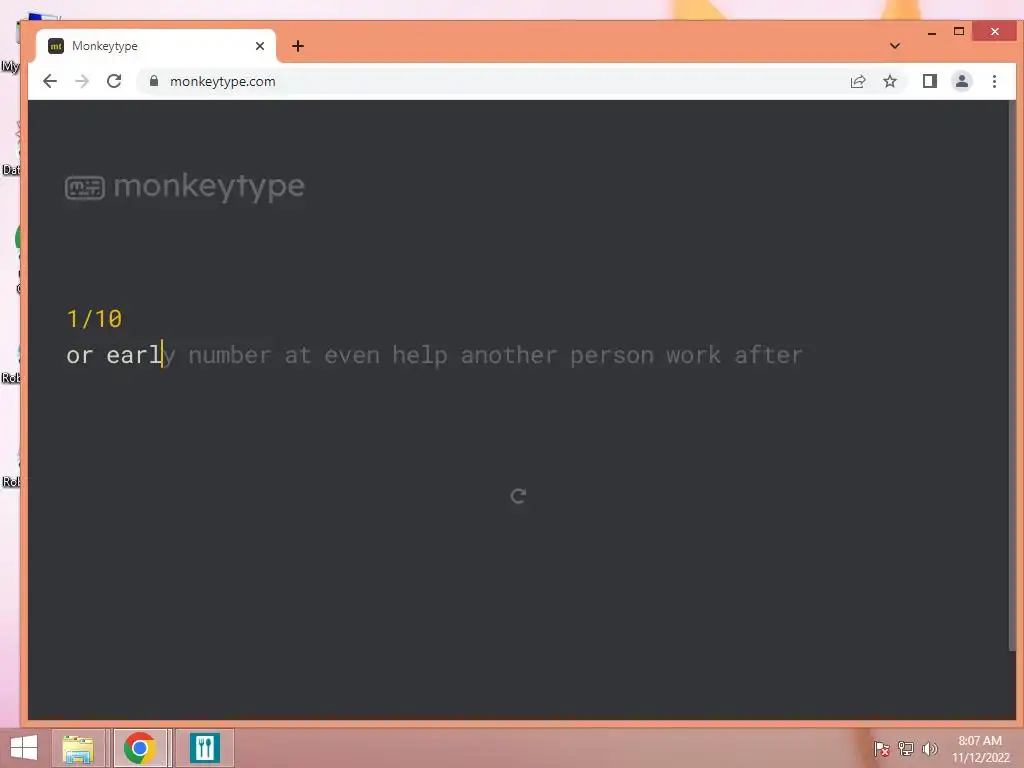Minimize the Chrome window

tap(932, 32)
